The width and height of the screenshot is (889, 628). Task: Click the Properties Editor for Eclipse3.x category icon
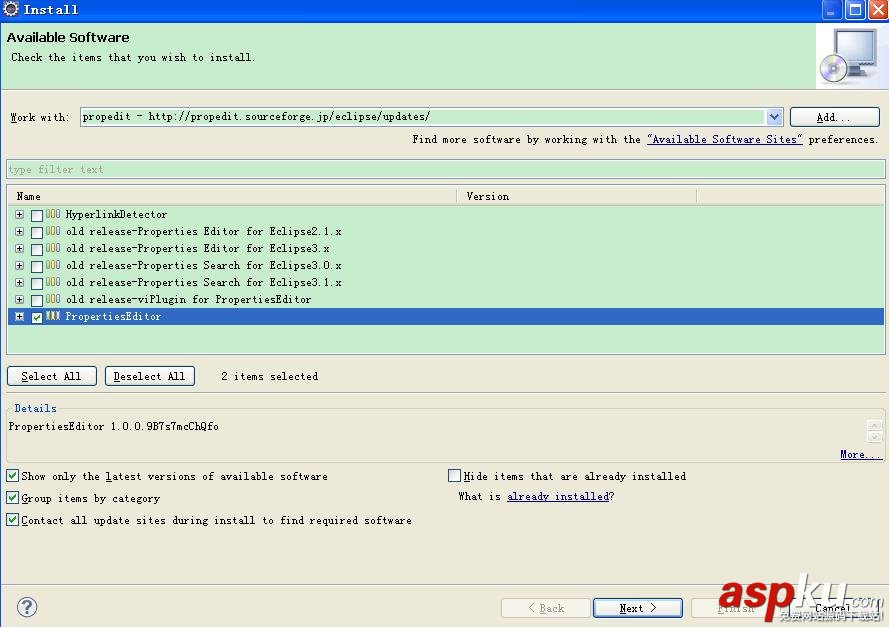(x=53, y=248)
